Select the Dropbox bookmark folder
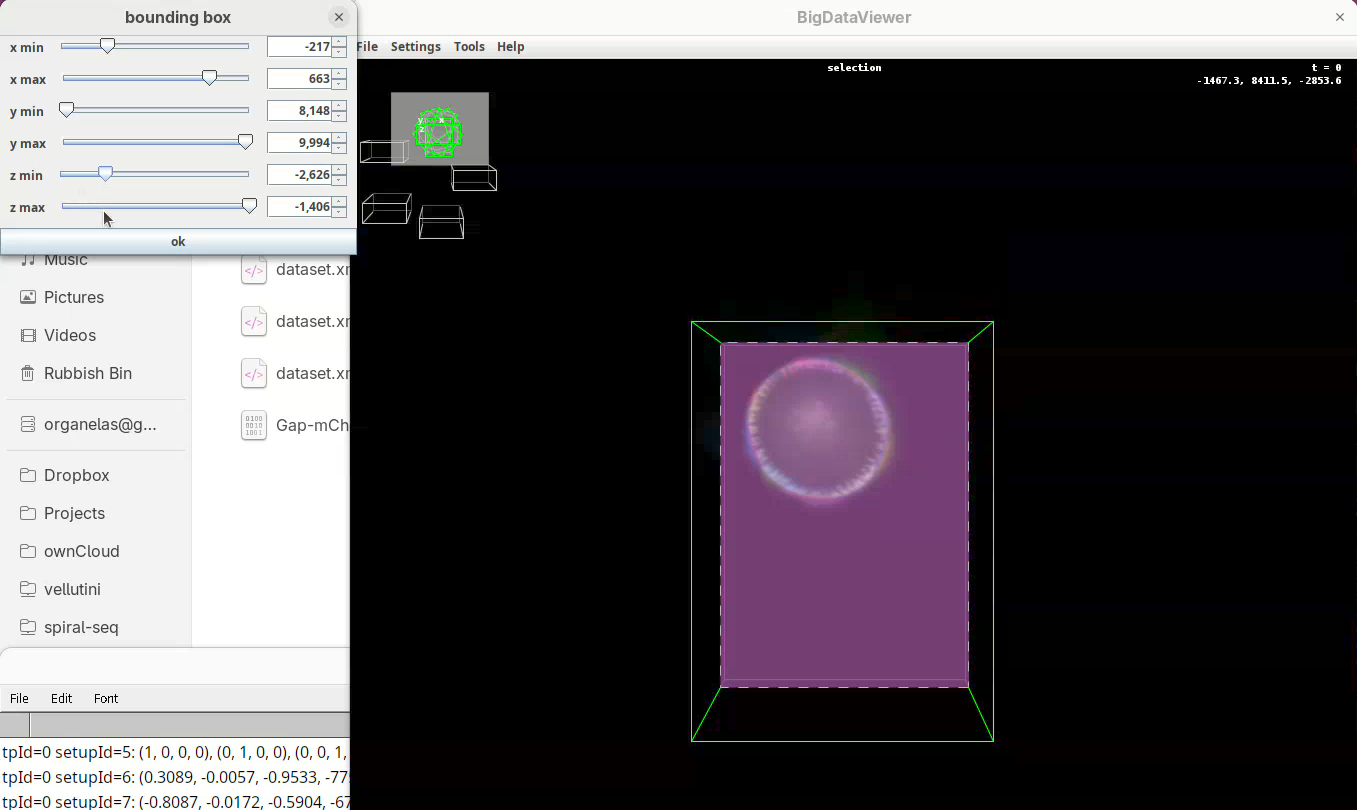Screen dimensions: 1357x810 point(76,475)
